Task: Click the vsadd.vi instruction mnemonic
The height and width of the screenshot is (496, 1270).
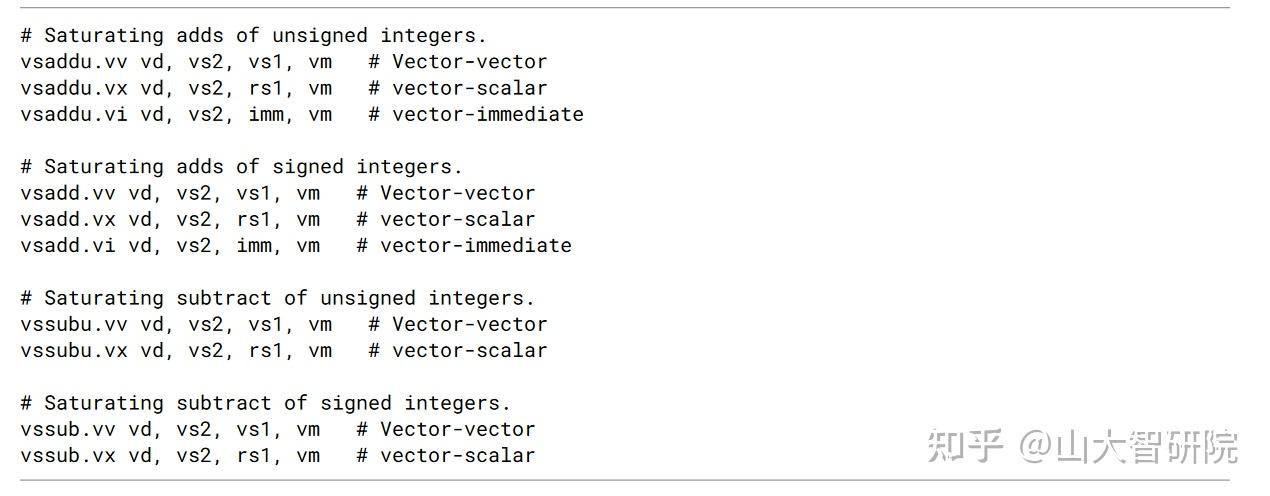Action: pyautogui.click(x=68, y=245)
